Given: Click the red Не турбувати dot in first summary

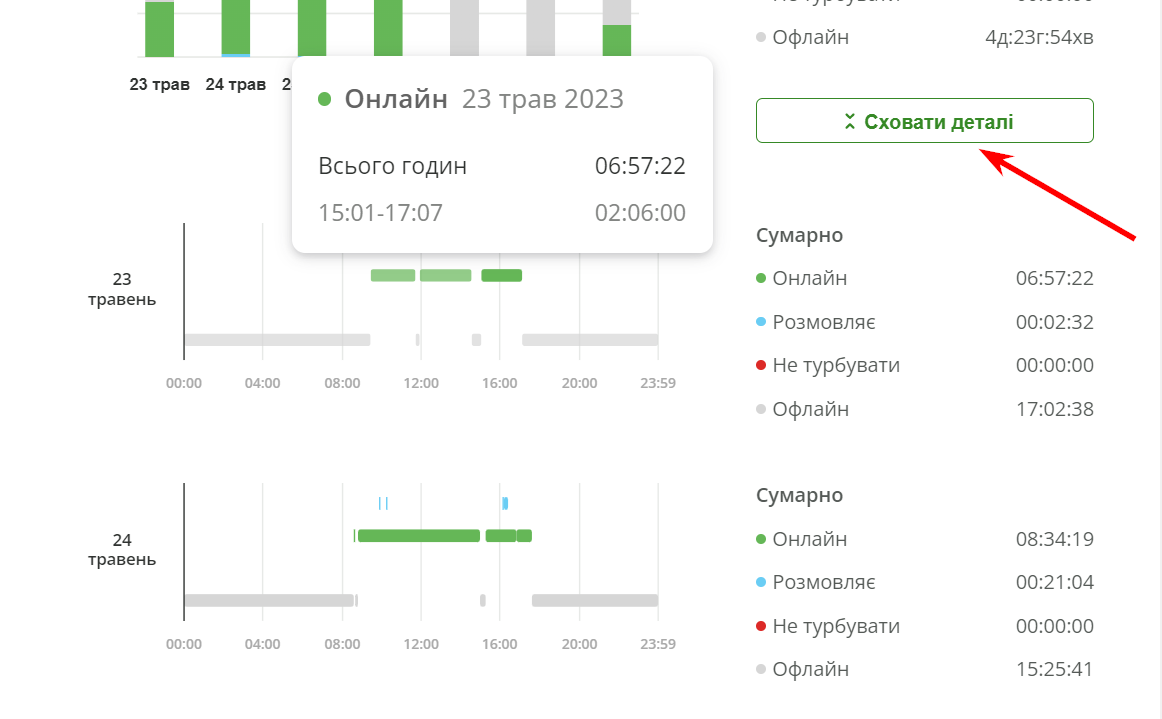Looking at the screenshot, I should tap(762, 365).
